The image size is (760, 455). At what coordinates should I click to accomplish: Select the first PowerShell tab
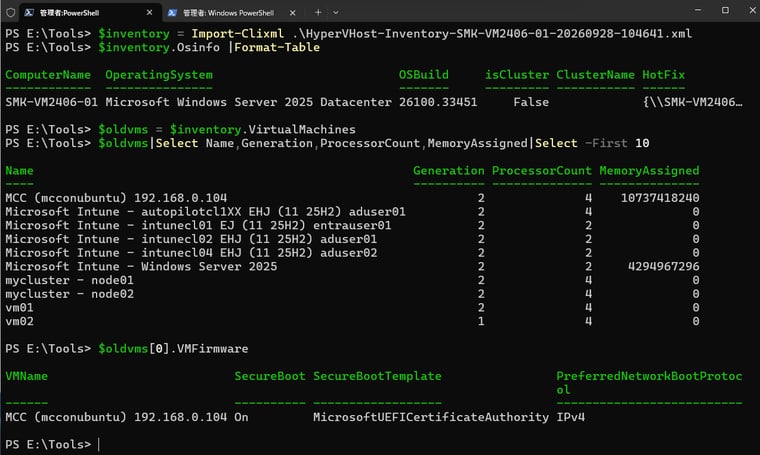coord(89,13)
